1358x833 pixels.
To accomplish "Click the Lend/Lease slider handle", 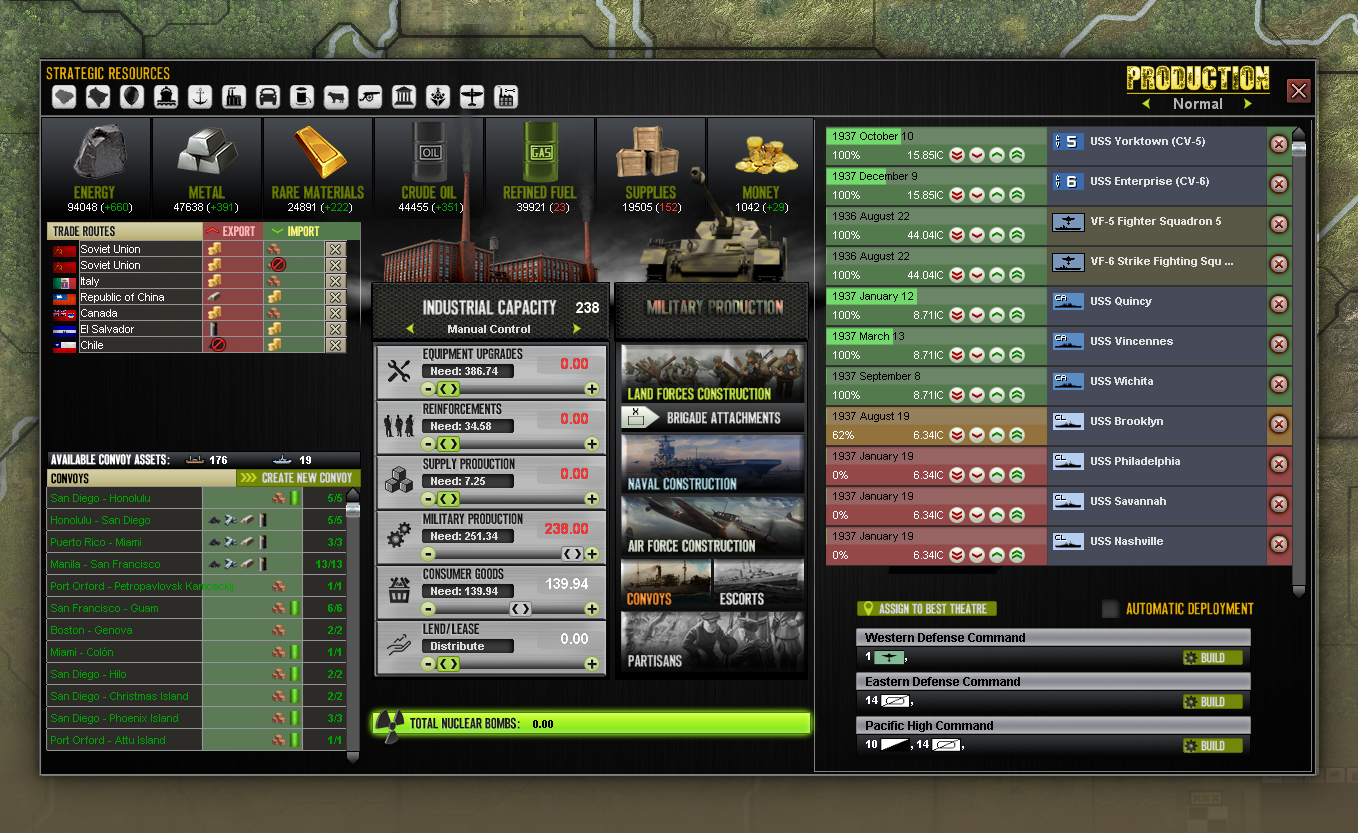I will pyautogui.click(x=449, y=663).
